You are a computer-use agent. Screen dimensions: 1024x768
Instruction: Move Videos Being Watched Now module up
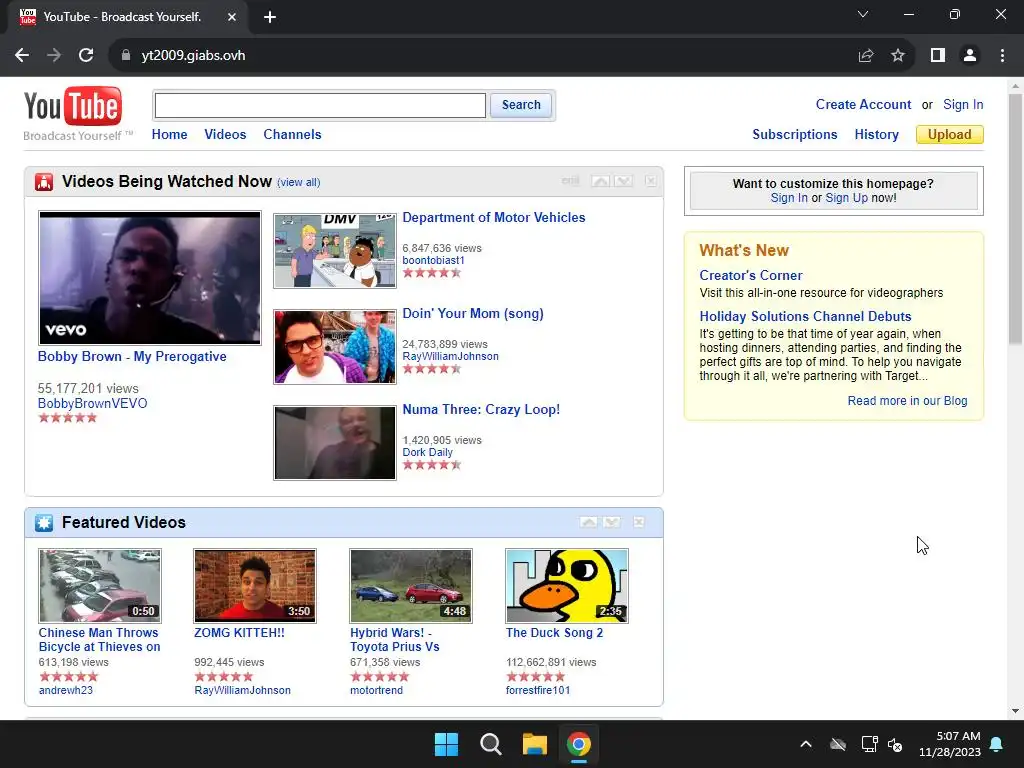coord(600,181)
